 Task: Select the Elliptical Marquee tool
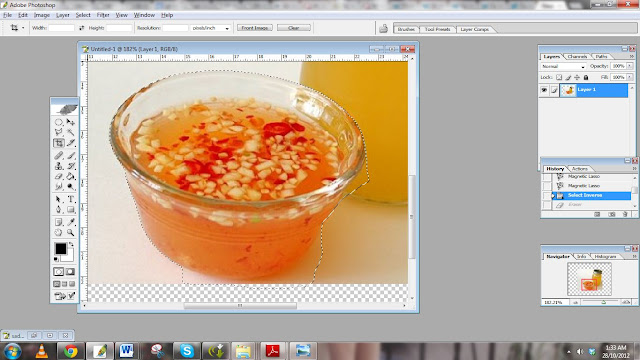click(x=59, y=122)
